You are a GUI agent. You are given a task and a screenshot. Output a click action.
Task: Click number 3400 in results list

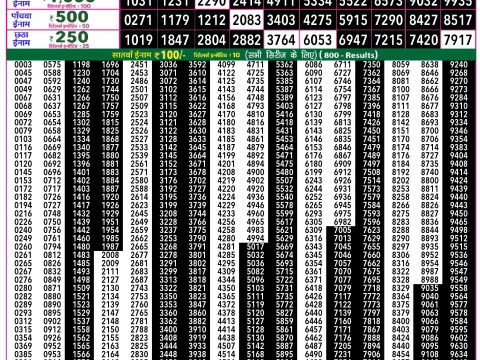[x=168, y=329]
